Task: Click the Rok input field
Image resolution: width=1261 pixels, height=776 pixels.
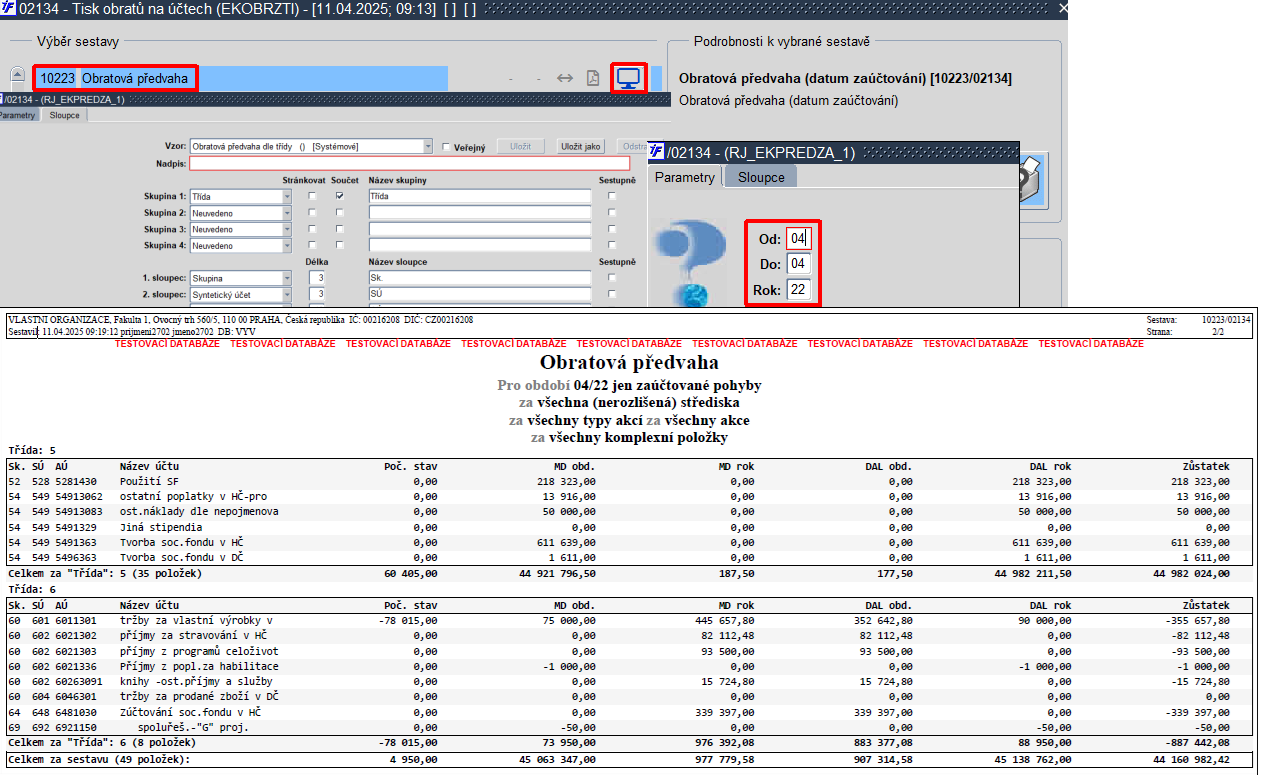Action: coord(797,291)
